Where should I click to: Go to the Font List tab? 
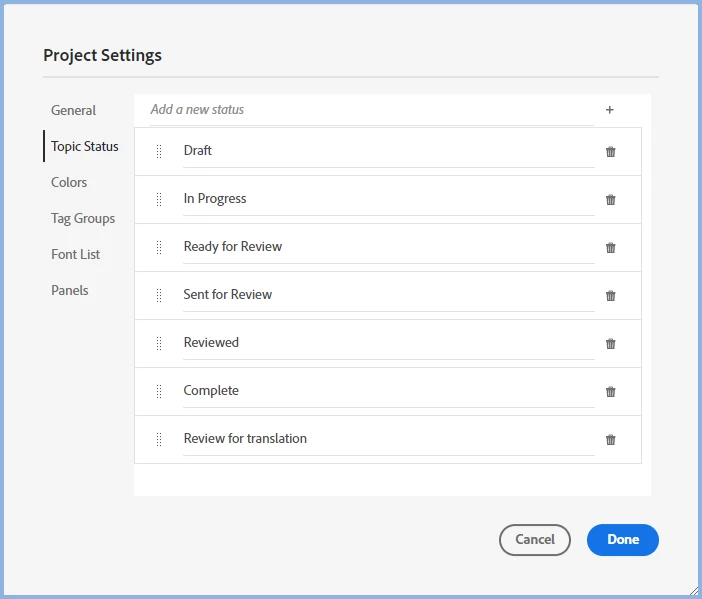click(x=76, y=254)
